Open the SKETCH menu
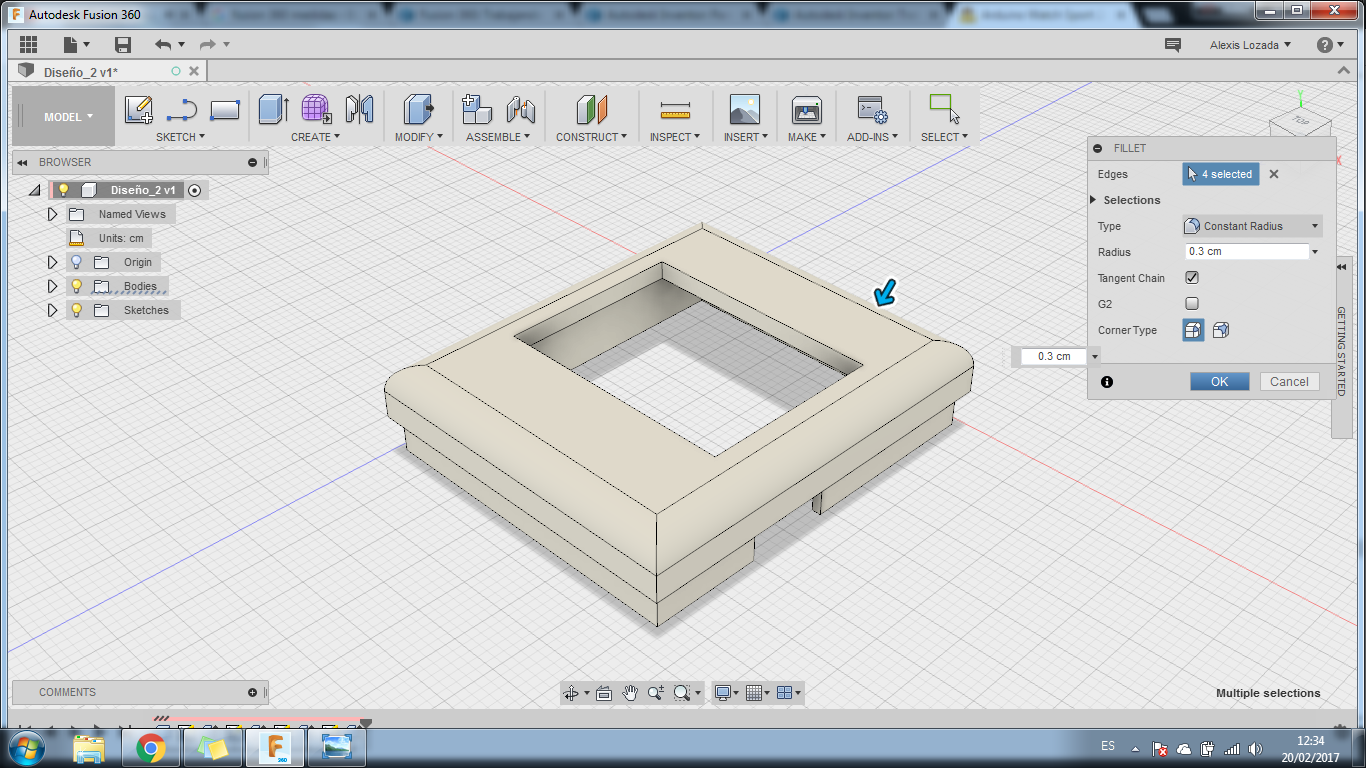This screenshot has height=768, width=1366. 181,137
